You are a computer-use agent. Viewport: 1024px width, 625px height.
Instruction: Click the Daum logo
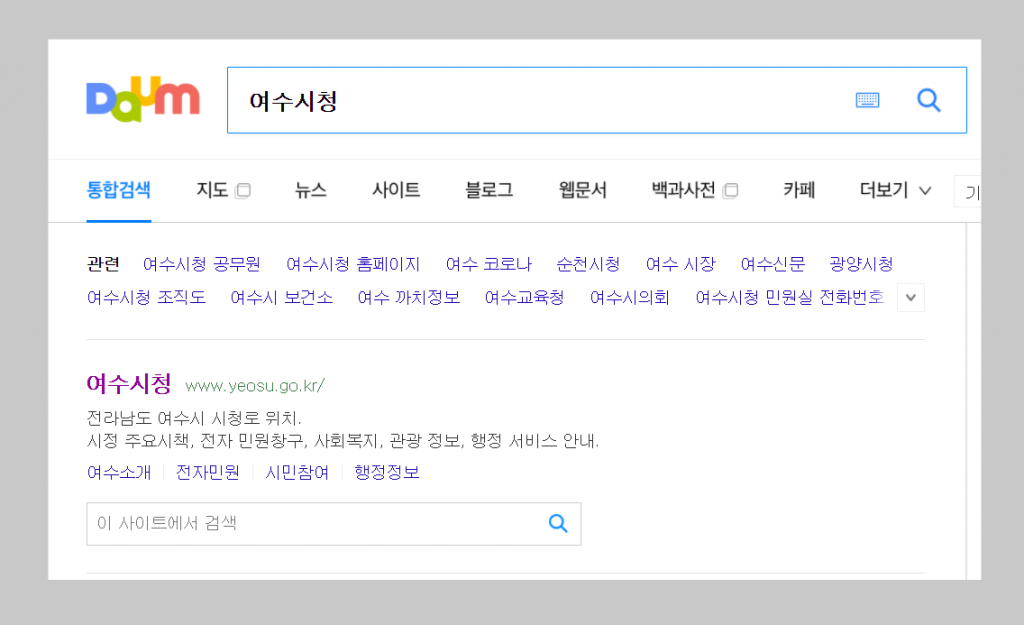tap(143, 99)
